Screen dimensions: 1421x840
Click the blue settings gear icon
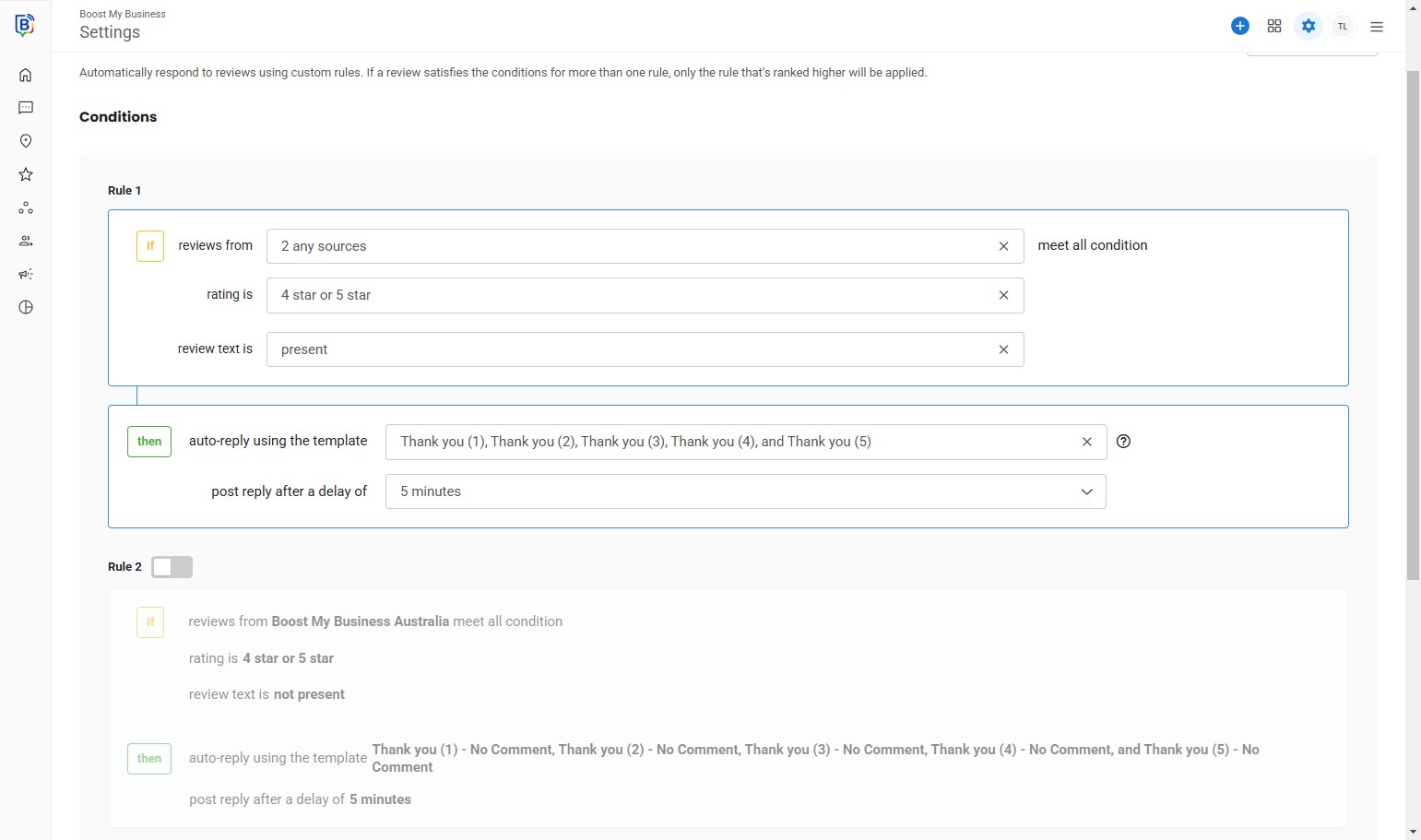click(x=1309, y=26)
